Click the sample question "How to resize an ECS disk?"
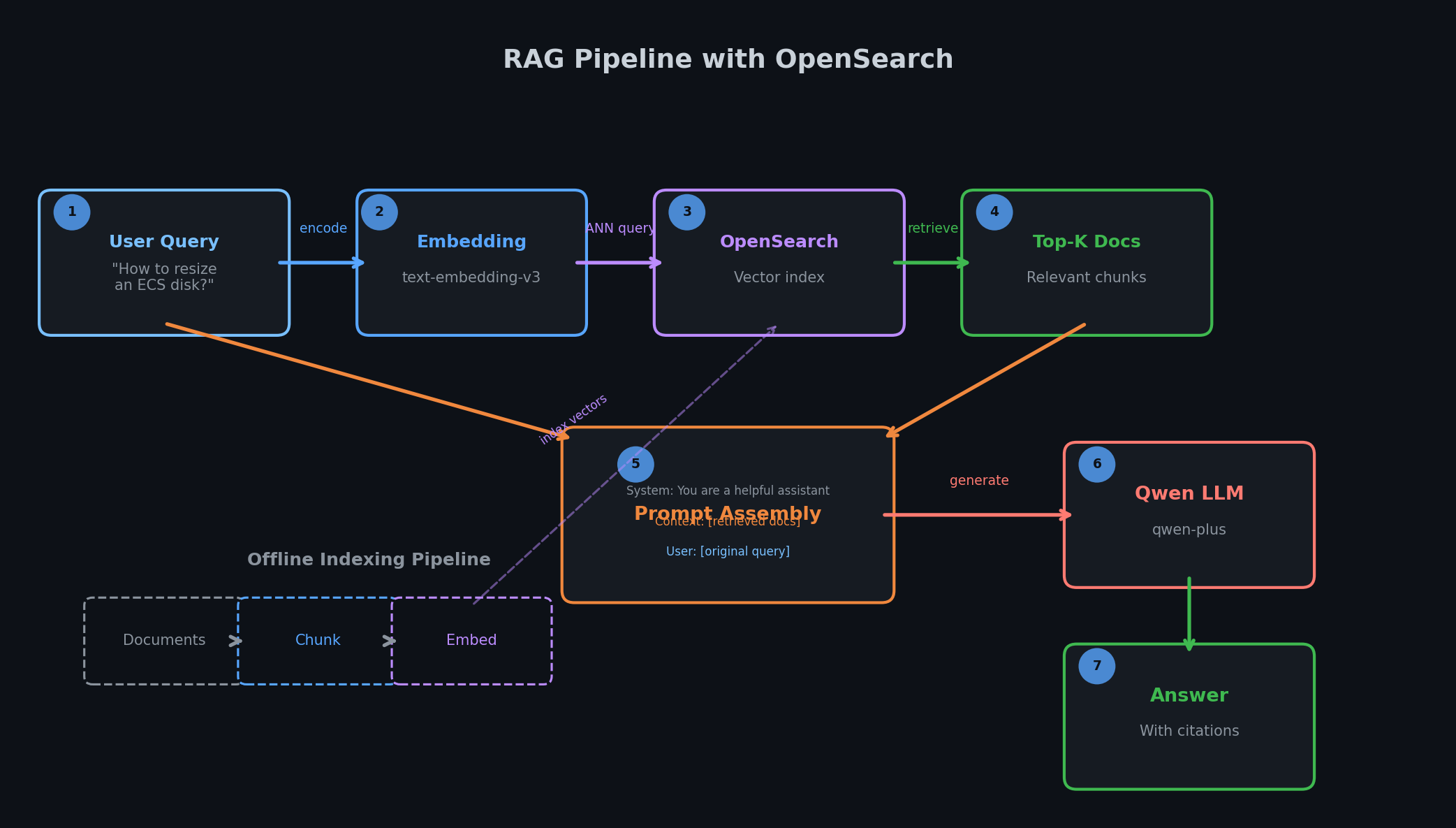 (x=164, y=277)
